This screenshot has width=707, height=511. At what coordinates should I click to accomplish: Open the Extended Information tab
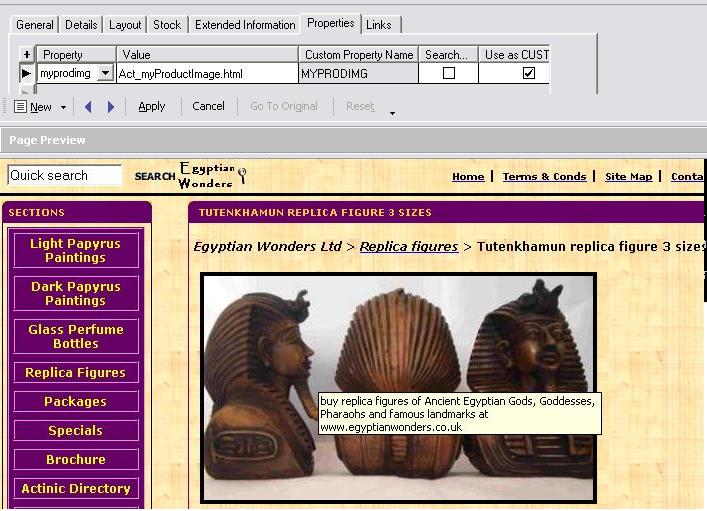(245, 25)
